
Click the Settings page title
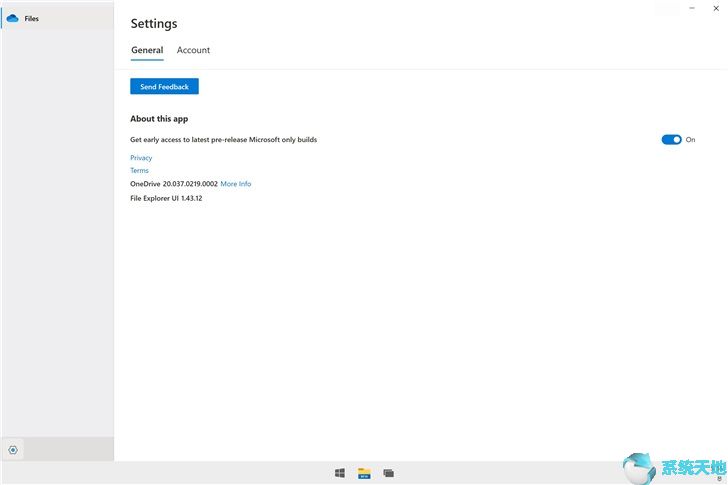(x=154, y=24)
